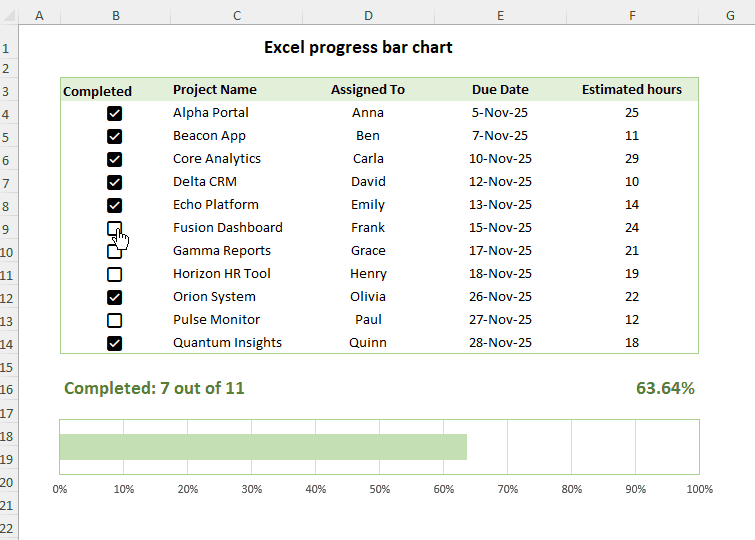This screenshot has height=540, width=755.
Task: Select the 63.64% percentage cell
Action: [x=665, y=388]
